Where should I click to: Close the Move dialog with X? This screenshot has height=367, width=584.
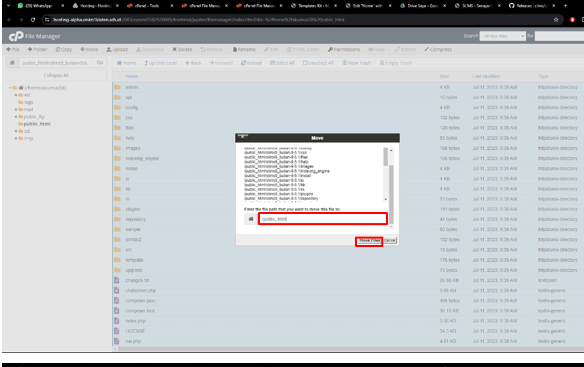pos(242,137)
